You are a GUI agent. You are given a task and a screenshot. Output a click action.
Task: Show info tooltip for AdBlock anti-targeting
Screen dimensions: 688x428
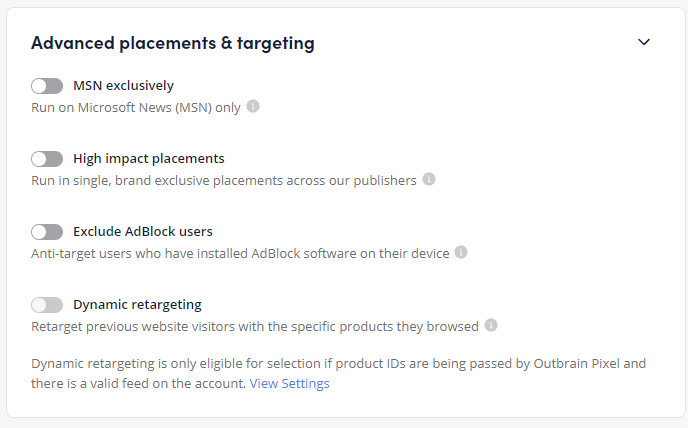461,252
